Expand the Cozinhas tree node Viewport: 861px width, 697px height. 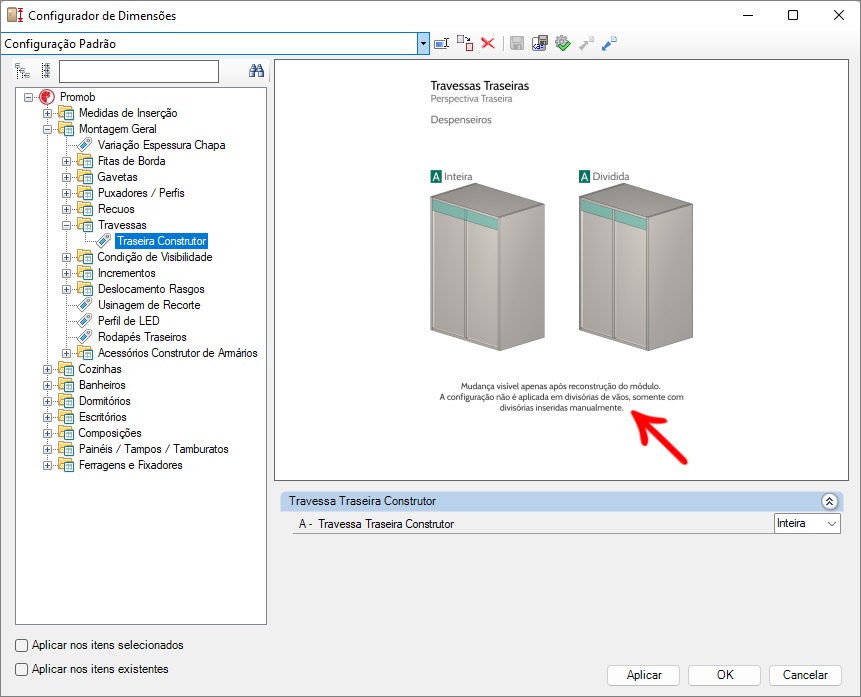[47, 369]
